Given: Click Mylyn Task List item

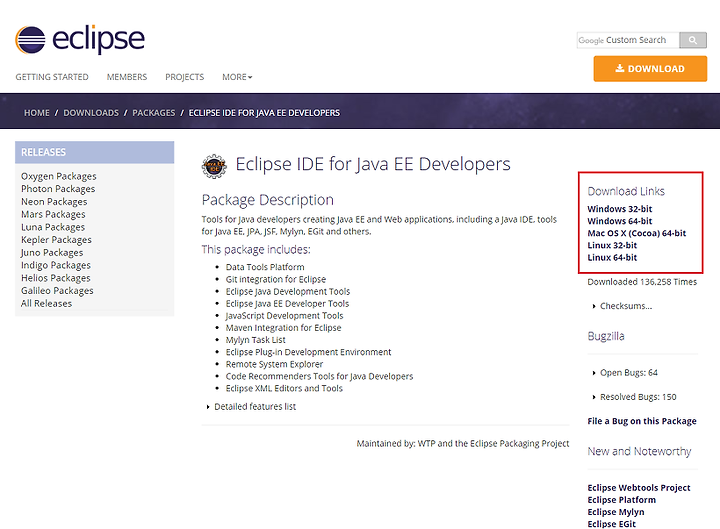Looking at the screenshot, I should click(255, 340).
